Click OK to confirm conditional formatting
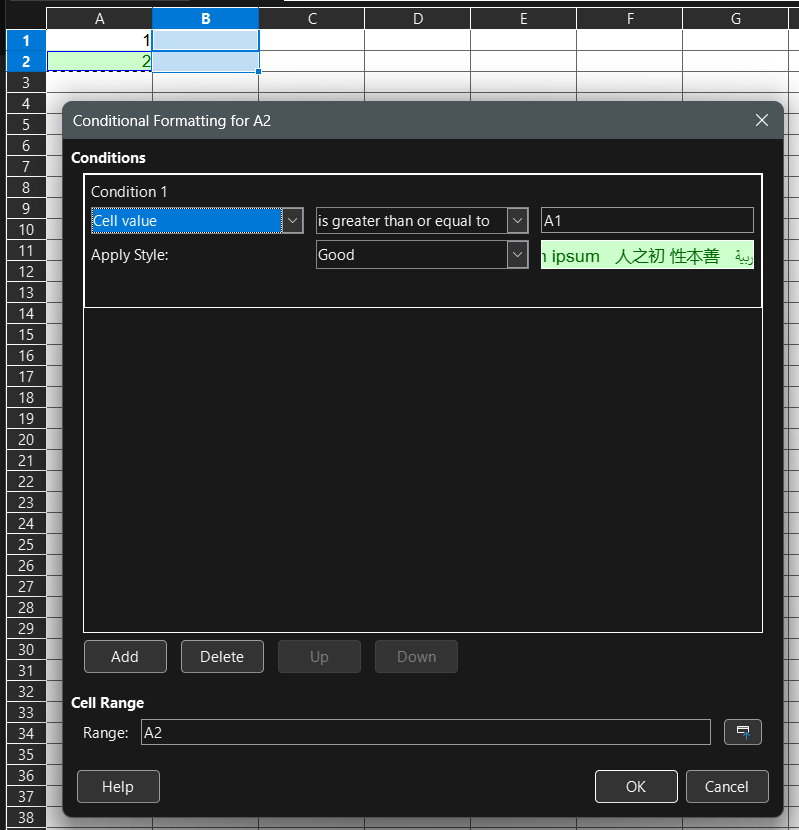 (635, 787)
